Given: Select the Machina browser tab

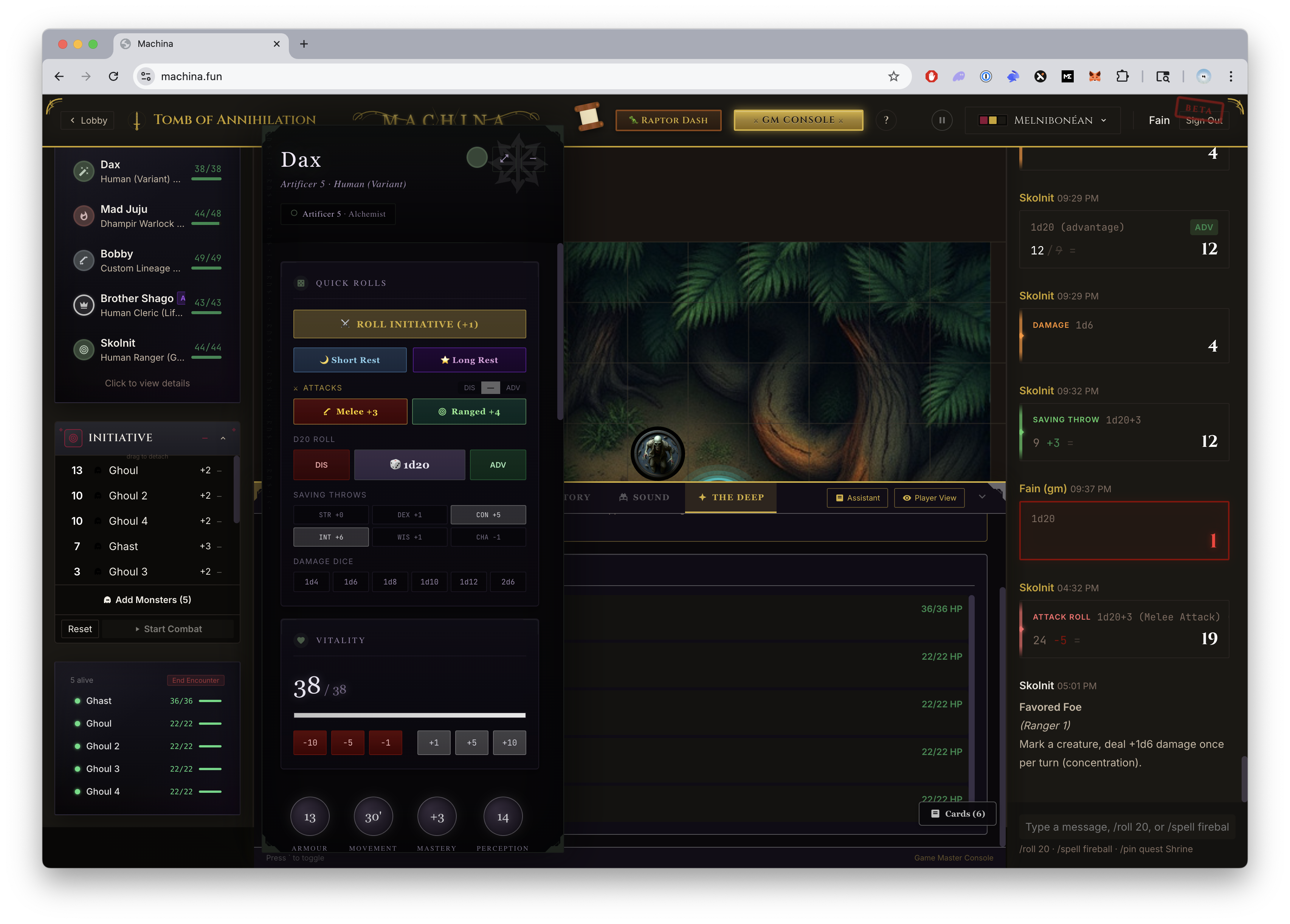Looking at the screenshot, I should coord(201,44).
